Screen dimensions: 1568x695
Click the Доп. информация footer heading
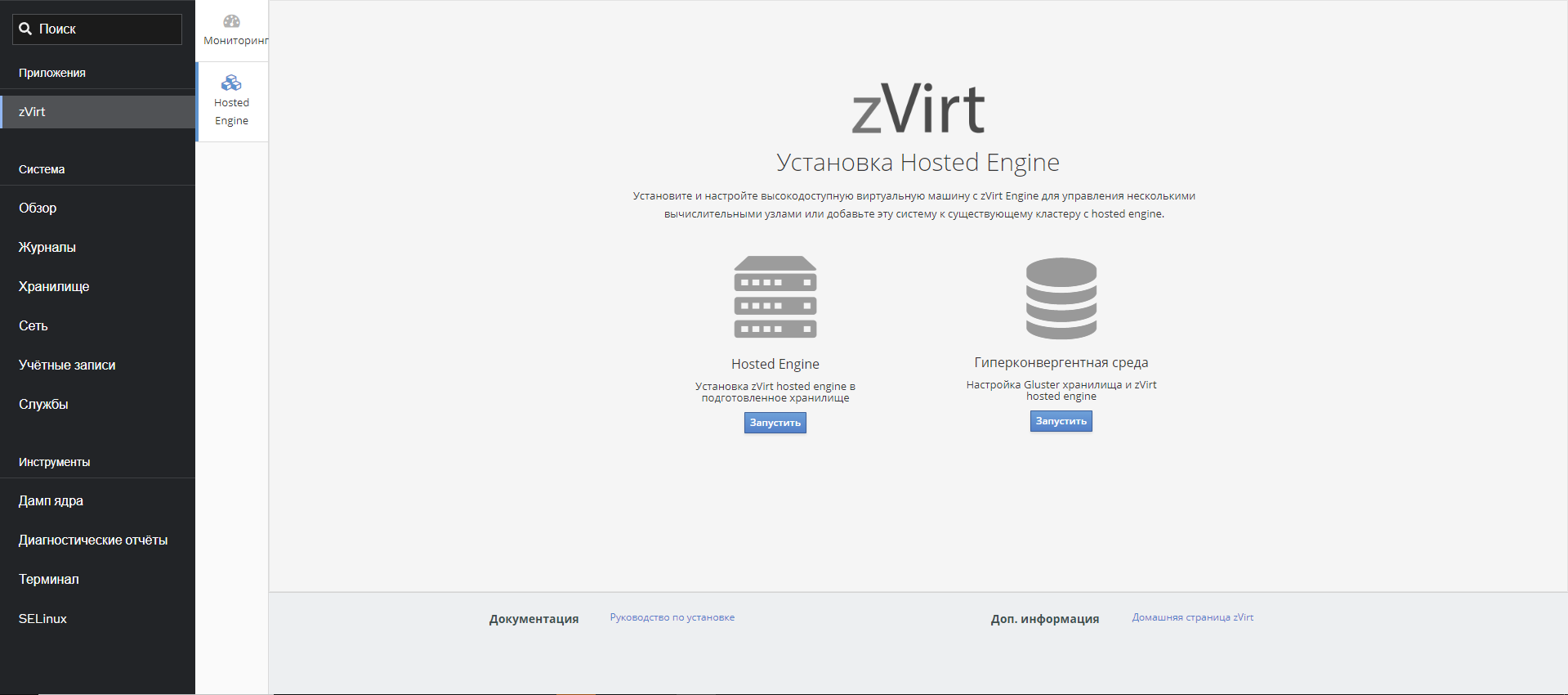pyautogui.click(x=1045, y=619)
